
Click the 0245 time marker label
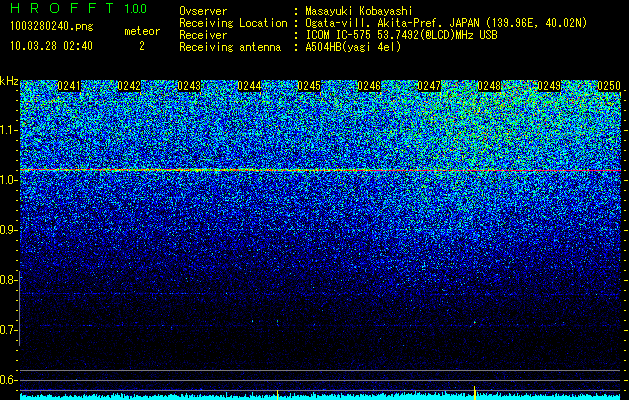(x=309, y=86)
